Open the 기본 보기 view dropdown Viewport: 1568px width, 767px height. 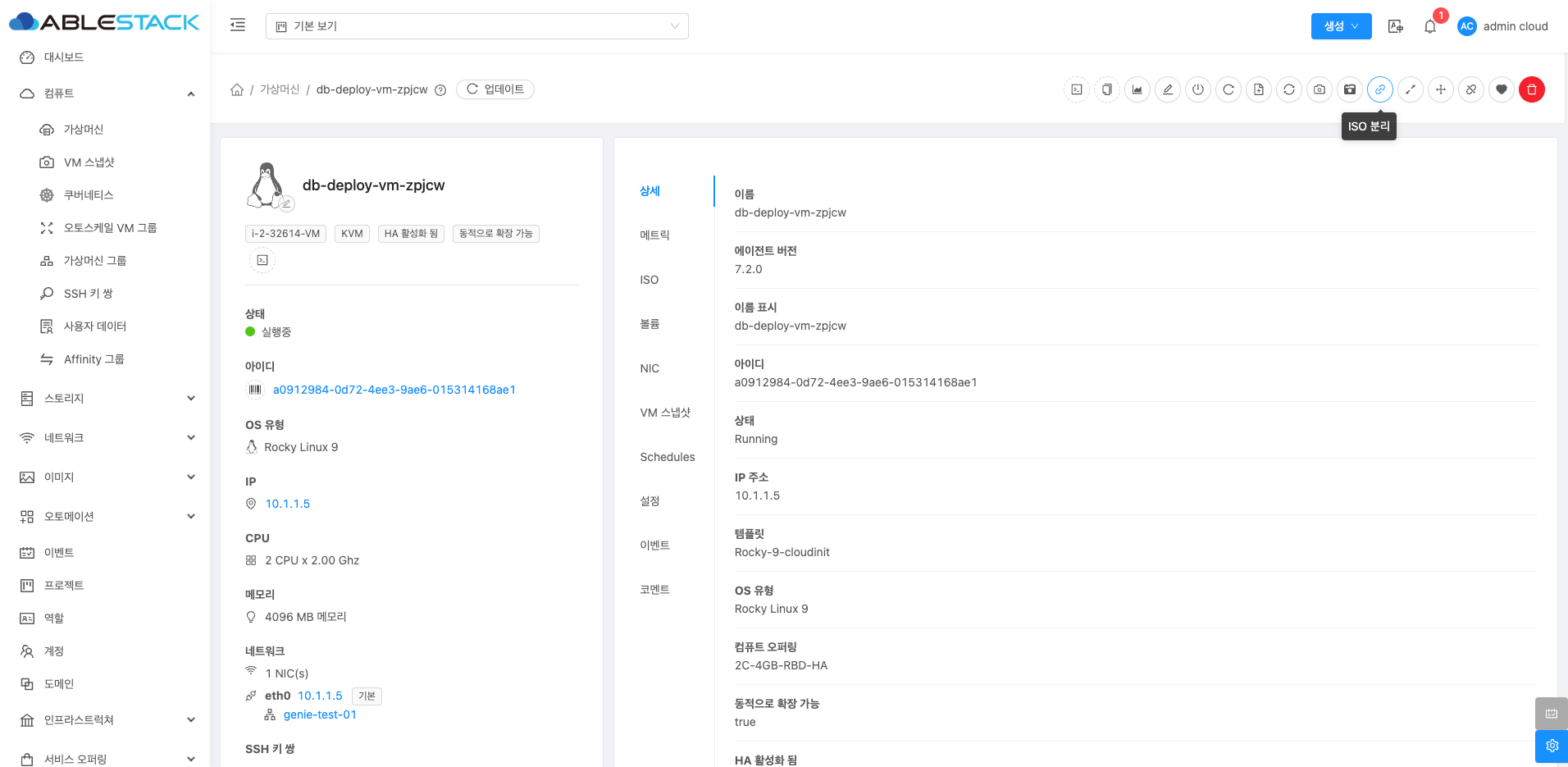(x=476, y=26)
